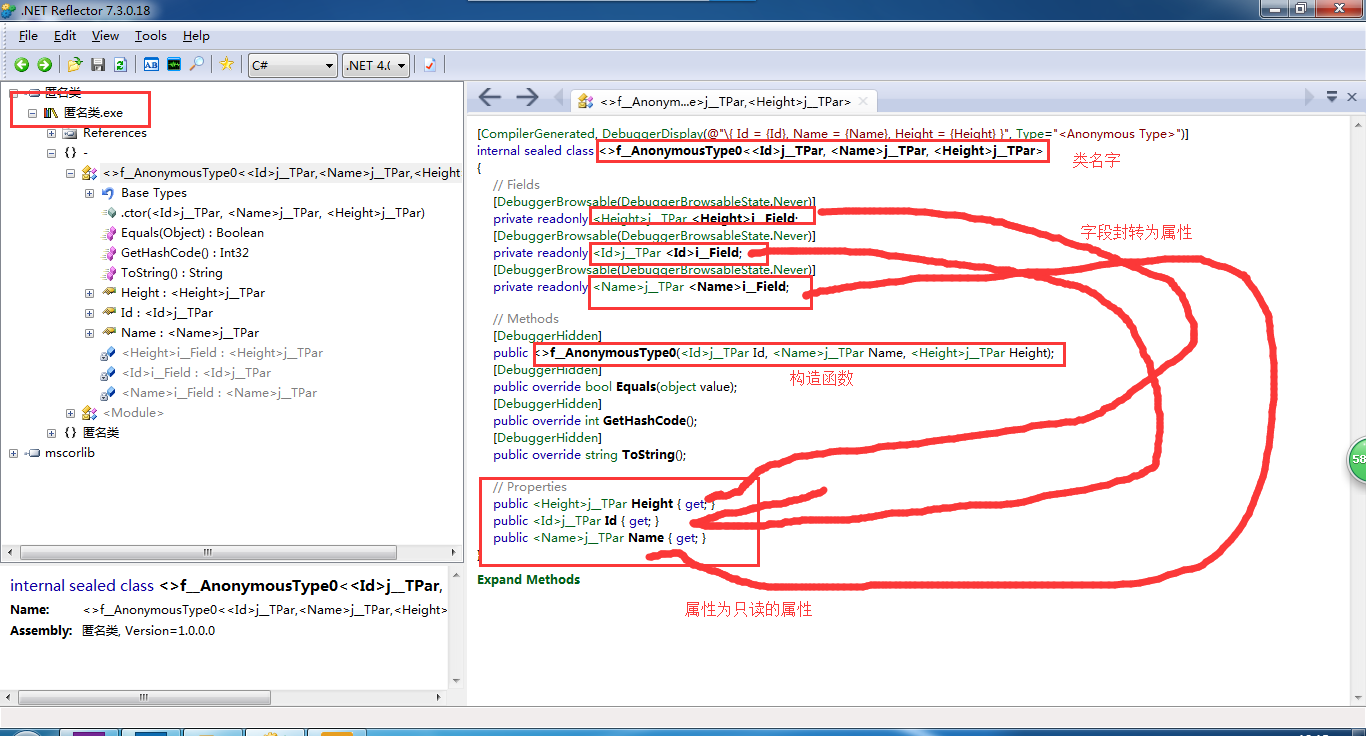Viewport: 1366px width, 736px height.
Task: Click the Expand Methods link
Action: click(x=528, y=580)
